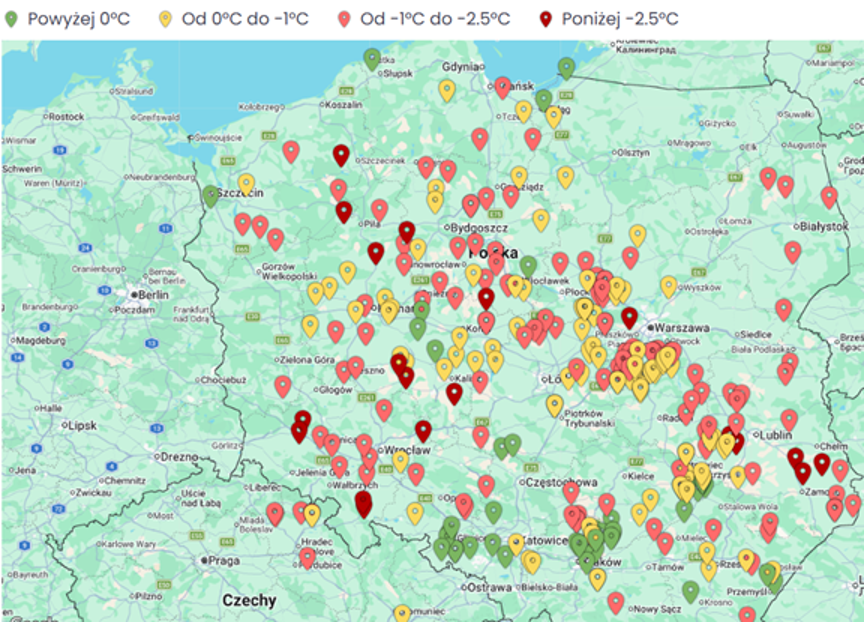This screenshot has height=622, width=864.
Task: Click the Berlin city label
Action: pos(151,296)
